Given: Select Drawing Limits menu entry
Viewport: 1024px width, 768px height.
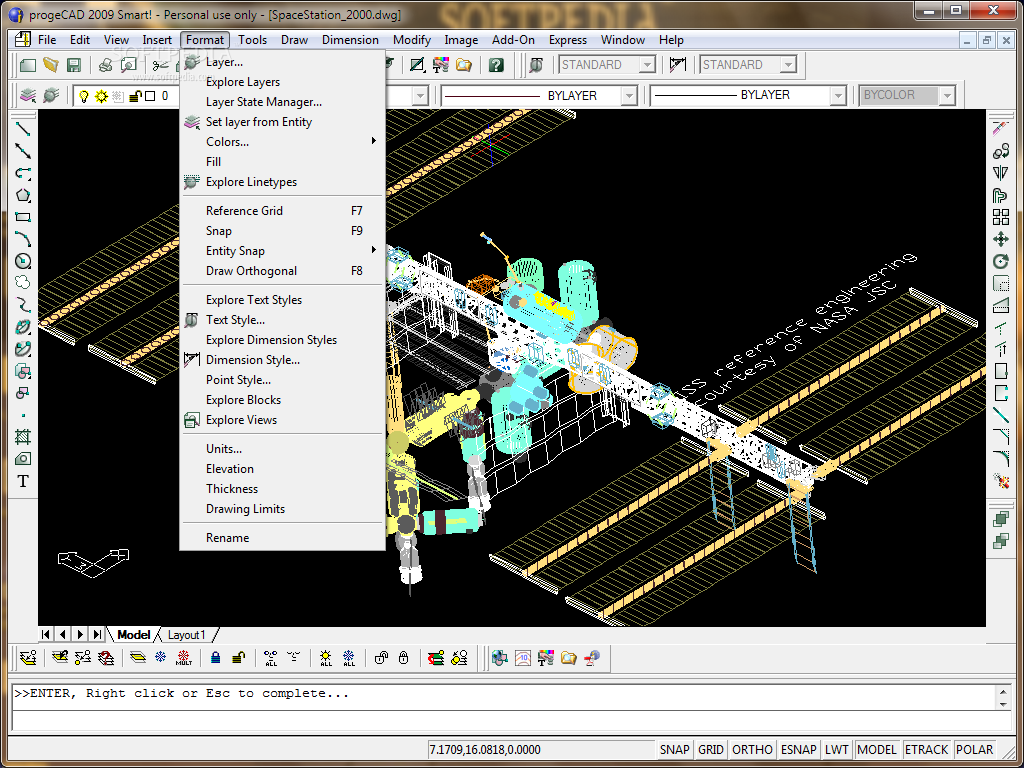Looking at the screenshot, I should click(x=282, y=509).
